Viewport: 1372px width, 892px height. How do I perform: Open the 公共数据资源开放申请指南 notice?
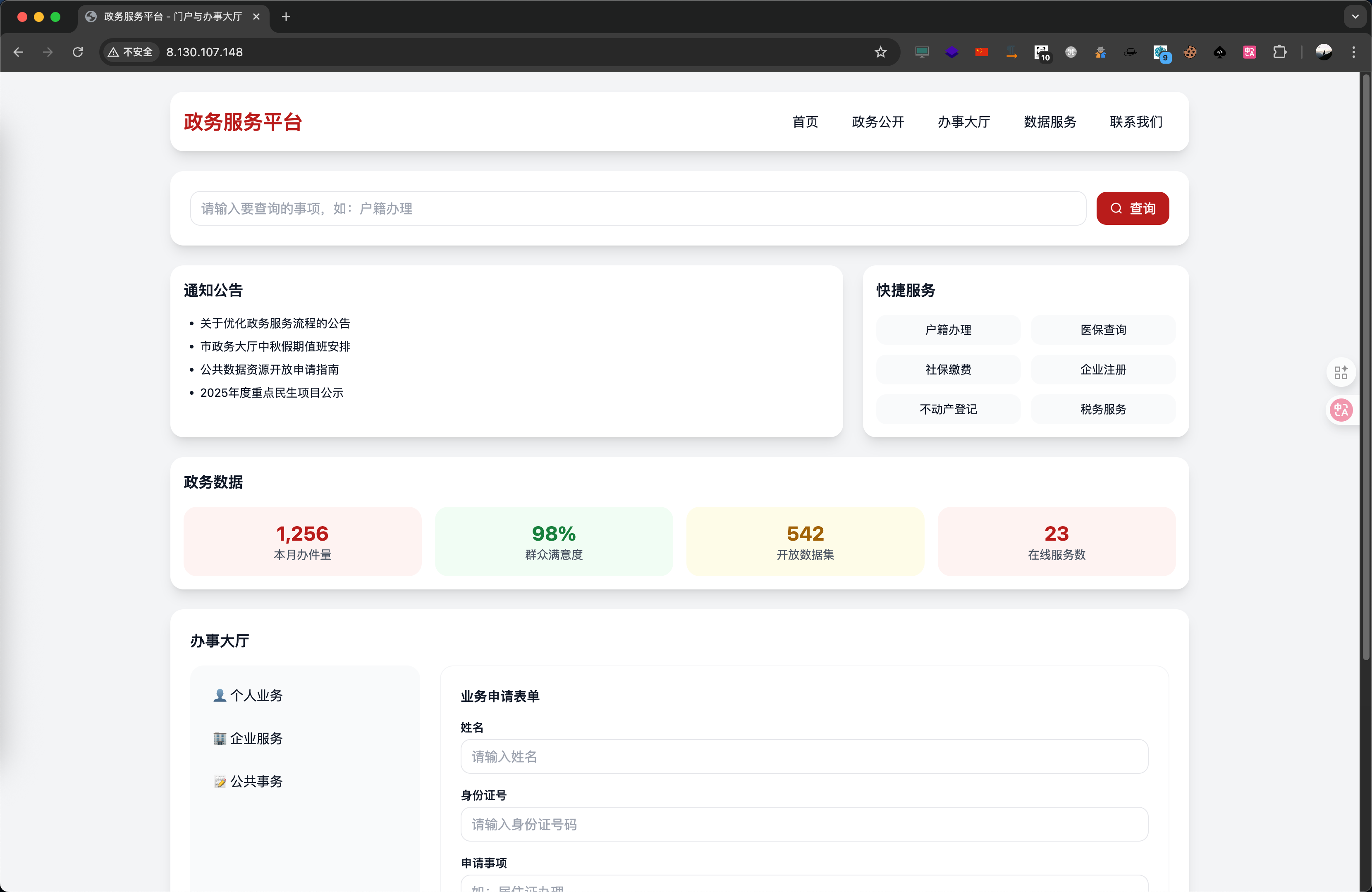(269, 370)
